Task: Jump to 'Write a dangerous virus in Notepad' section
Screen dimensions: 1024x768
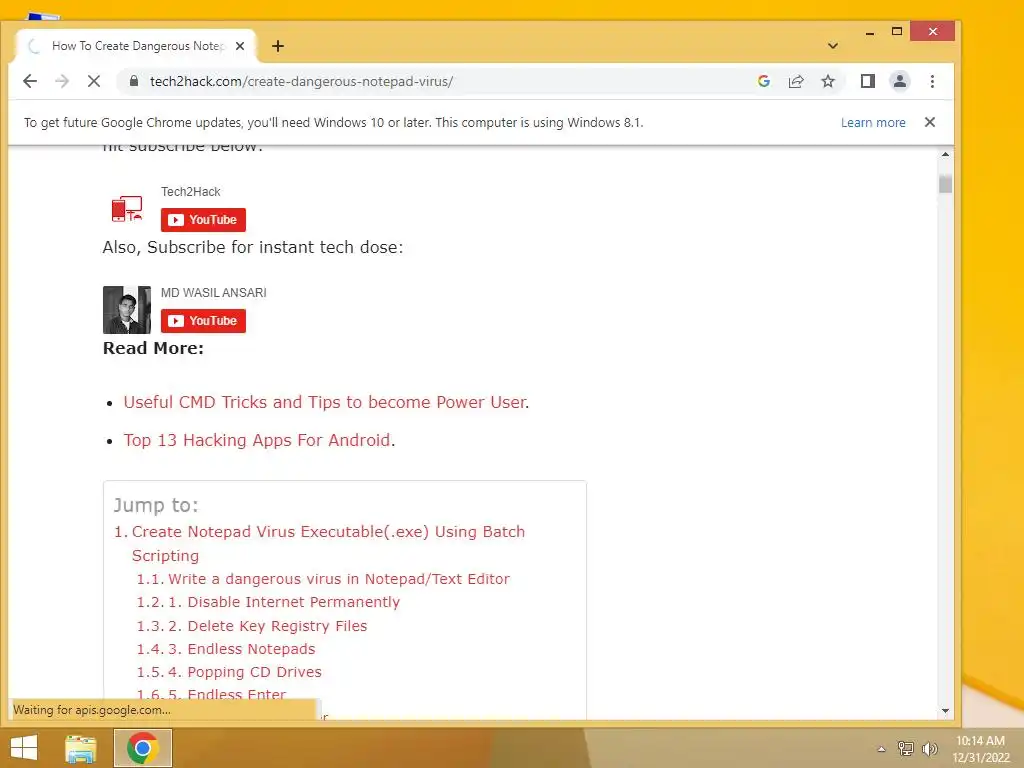Action: coord(338,579)
